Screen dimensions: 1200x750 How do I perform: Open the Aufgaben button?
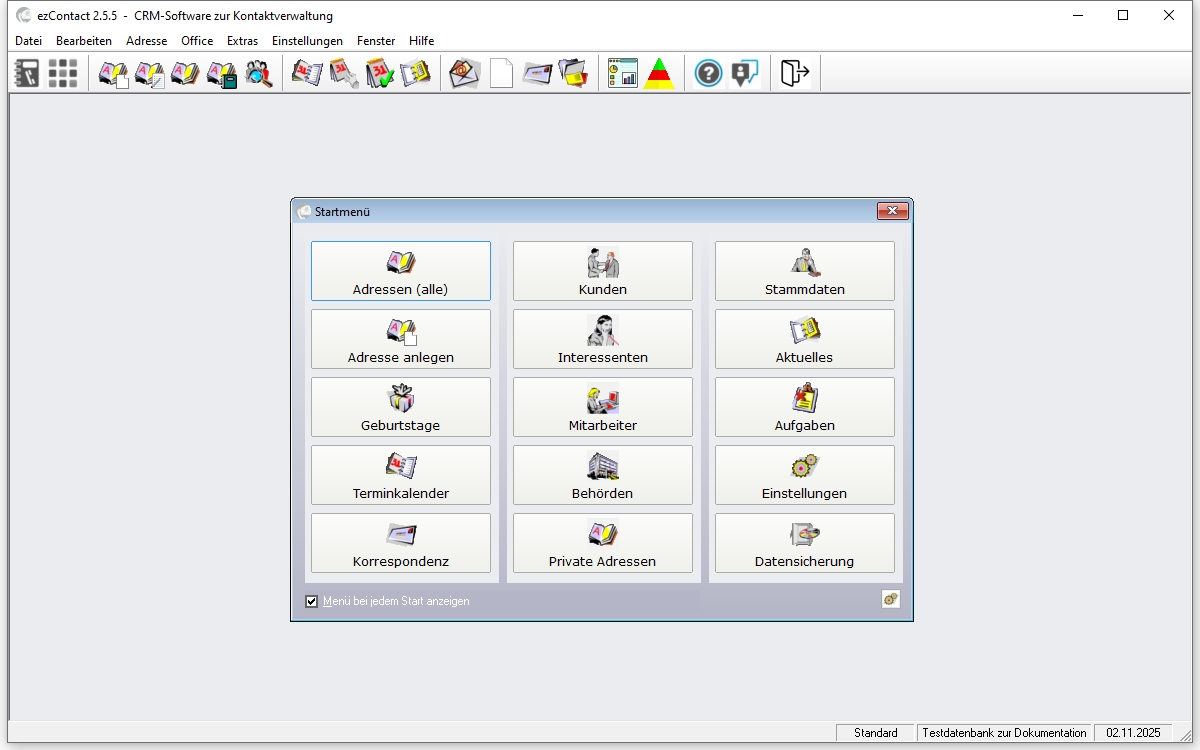click(x=805, y=407)
